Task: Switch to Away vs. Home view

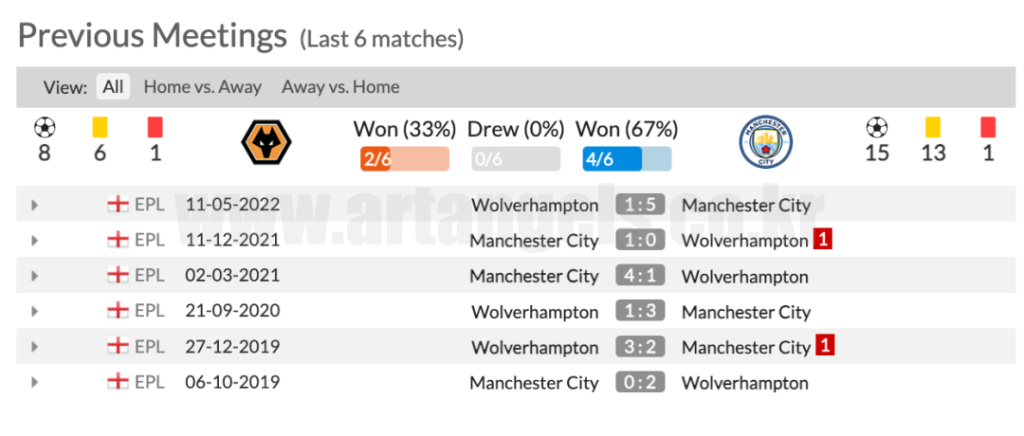Action: coord(340,87)
